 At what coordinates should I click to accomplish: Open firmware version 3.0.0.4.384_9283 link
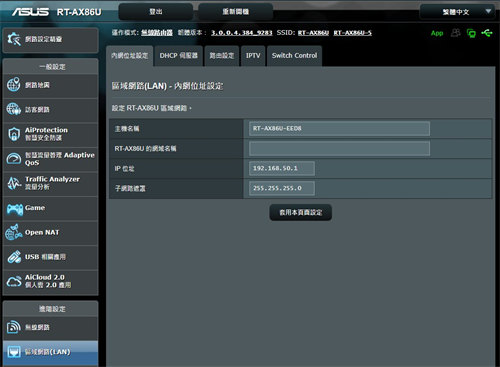242,33
